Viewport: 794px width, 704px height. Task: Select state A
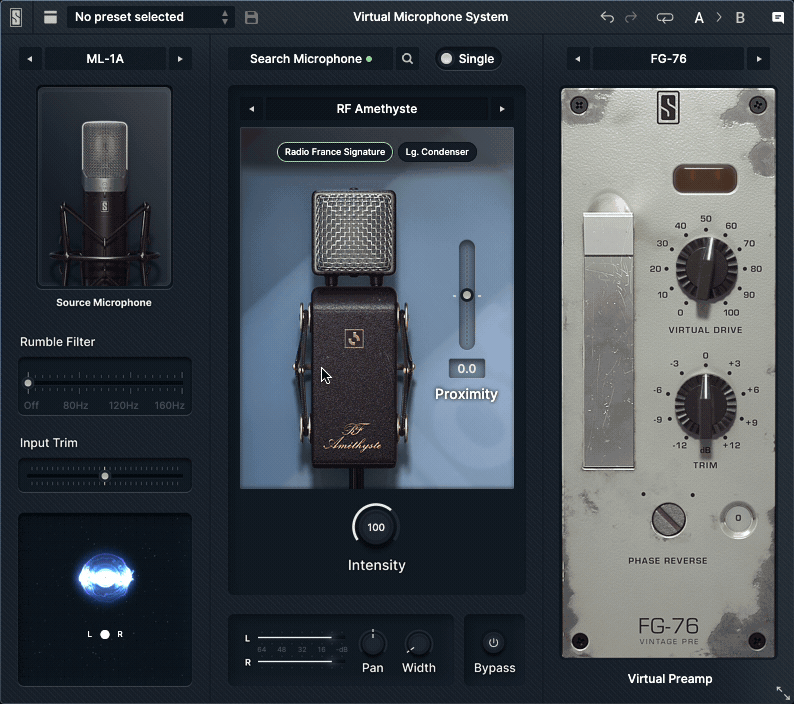[x=699, y=18]
